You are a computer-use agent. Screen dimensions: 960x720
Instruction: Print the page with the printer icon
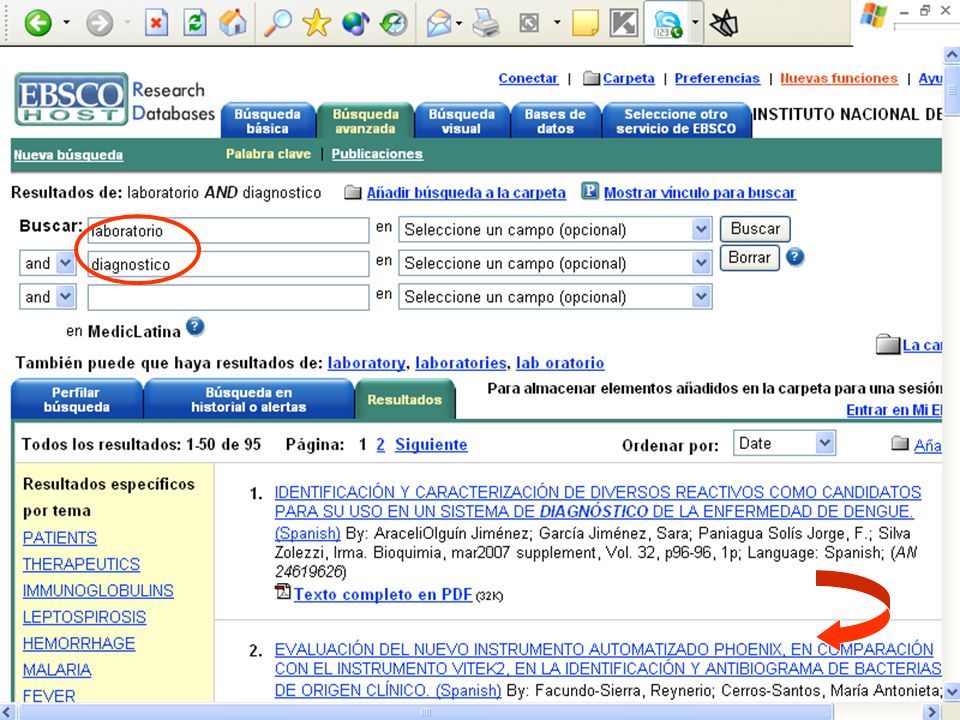point(486,24)
